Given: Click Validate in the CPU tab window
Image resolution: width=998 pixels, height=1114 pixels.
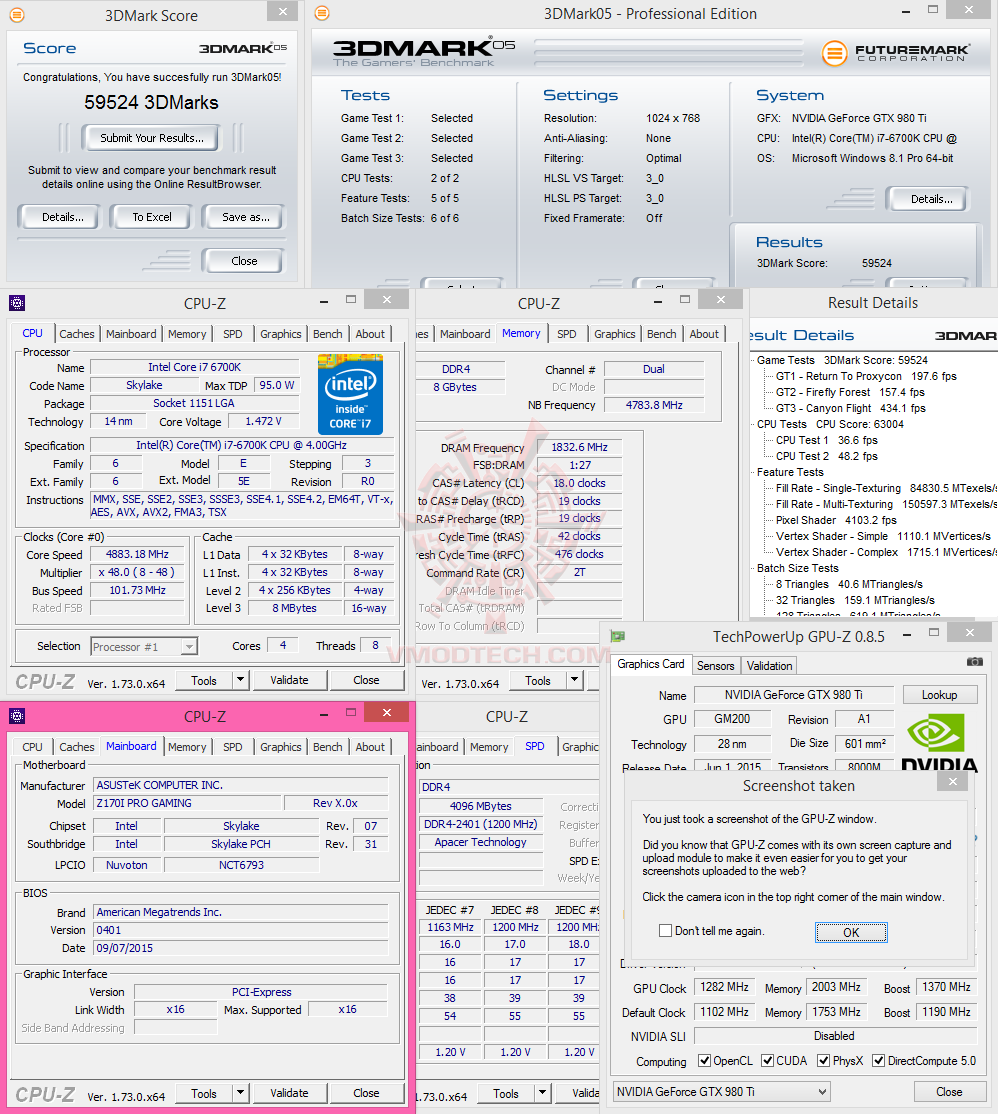Looking at the screenshot, I should click(289, 680).
